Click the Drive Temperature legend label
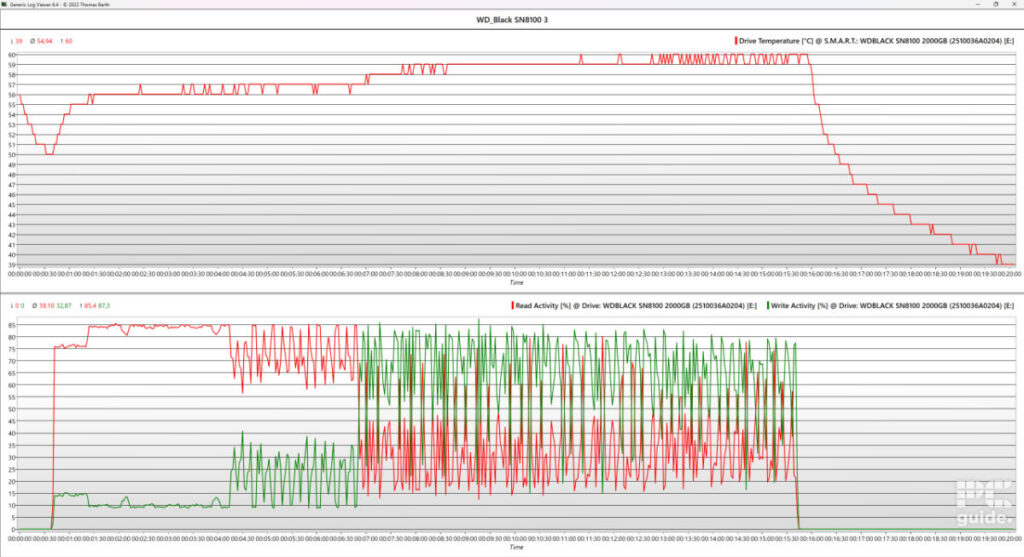Screen dimensions: 1024x557 tap(876, 40)
